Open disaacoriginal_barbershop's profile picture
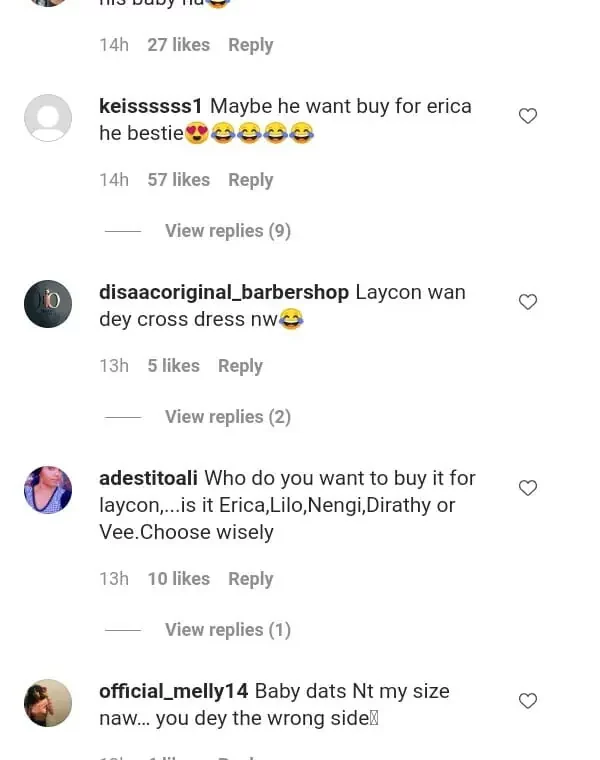Viewport: 600px width, 760px height. (48, 304)
